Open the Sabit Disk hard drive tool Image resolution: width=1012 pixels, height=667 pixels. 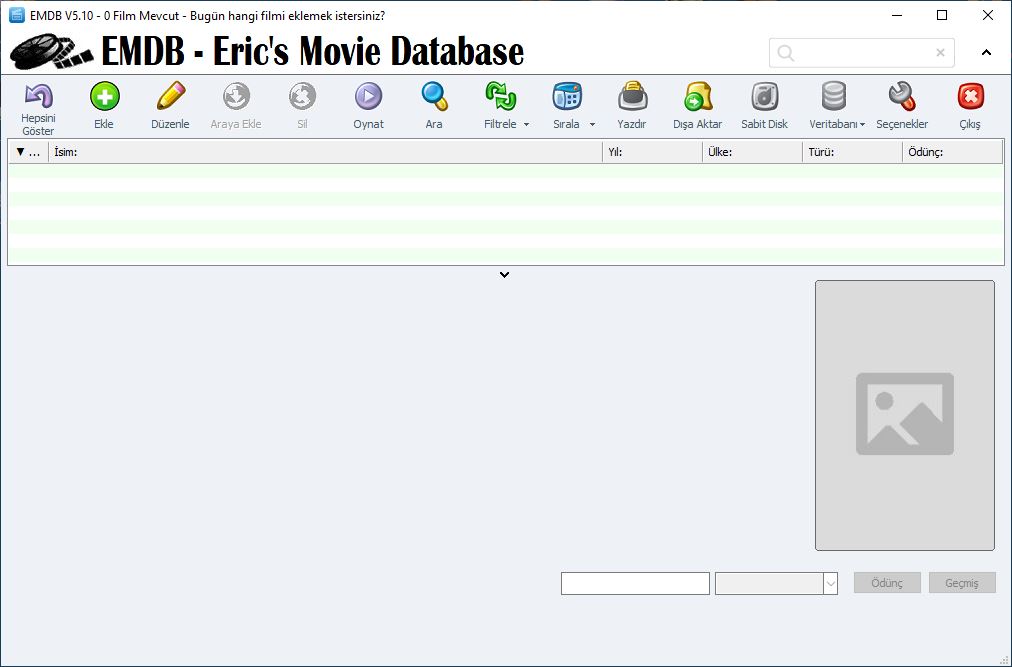[765, 96]
